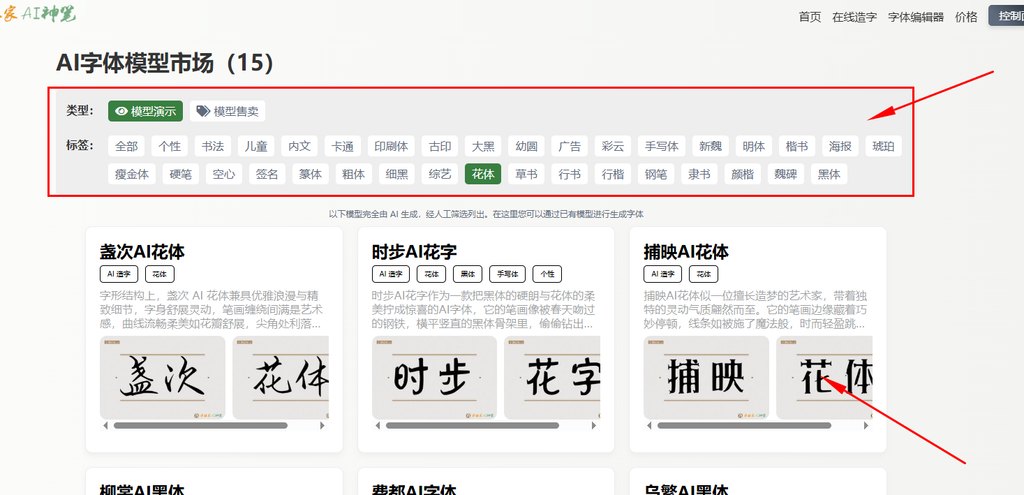The height and width of the screenshot is (495, 1024).
Task: Click right scroll arrow under 捕映 previews
Action: (x=866, y=425)
